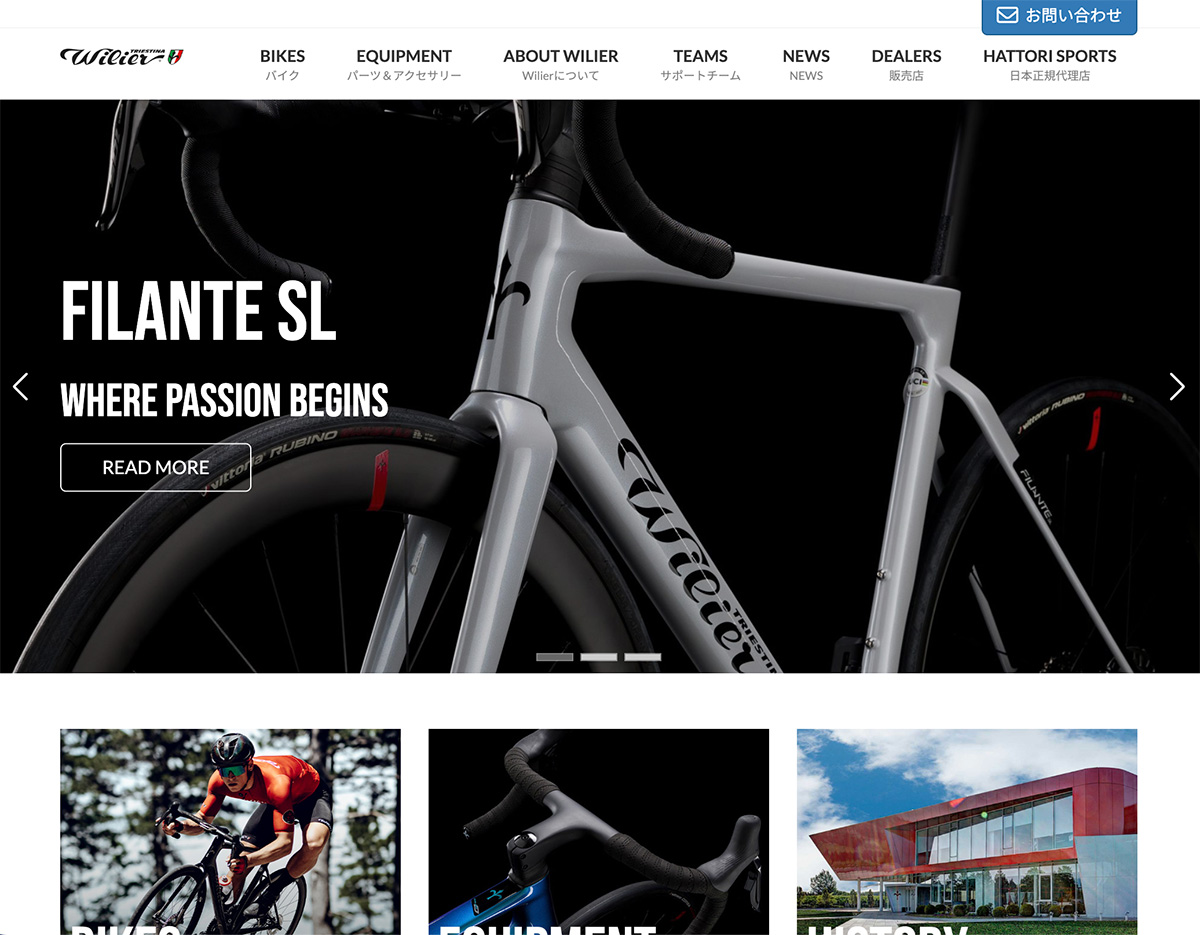
Task: Advance carousel with right chevron arrow
Action: (1177, 387)
